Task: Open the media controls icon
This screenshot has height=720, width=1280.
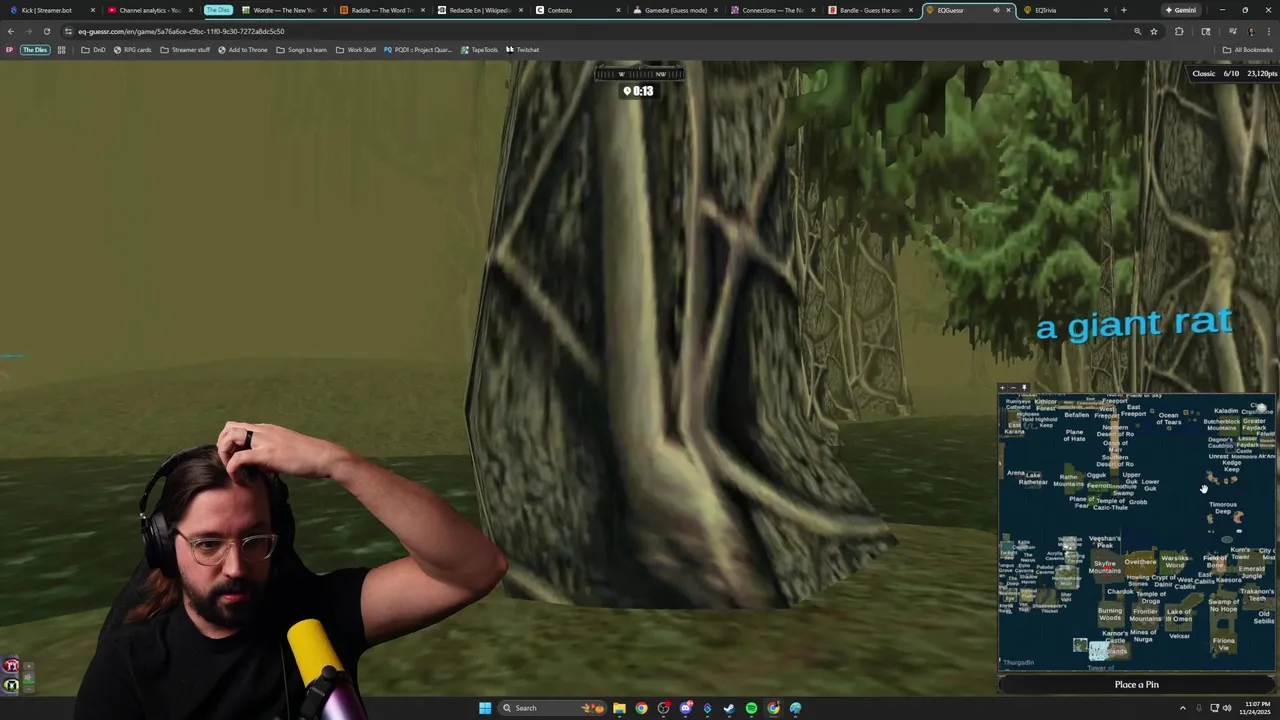Action: [x=1232, y=31]
